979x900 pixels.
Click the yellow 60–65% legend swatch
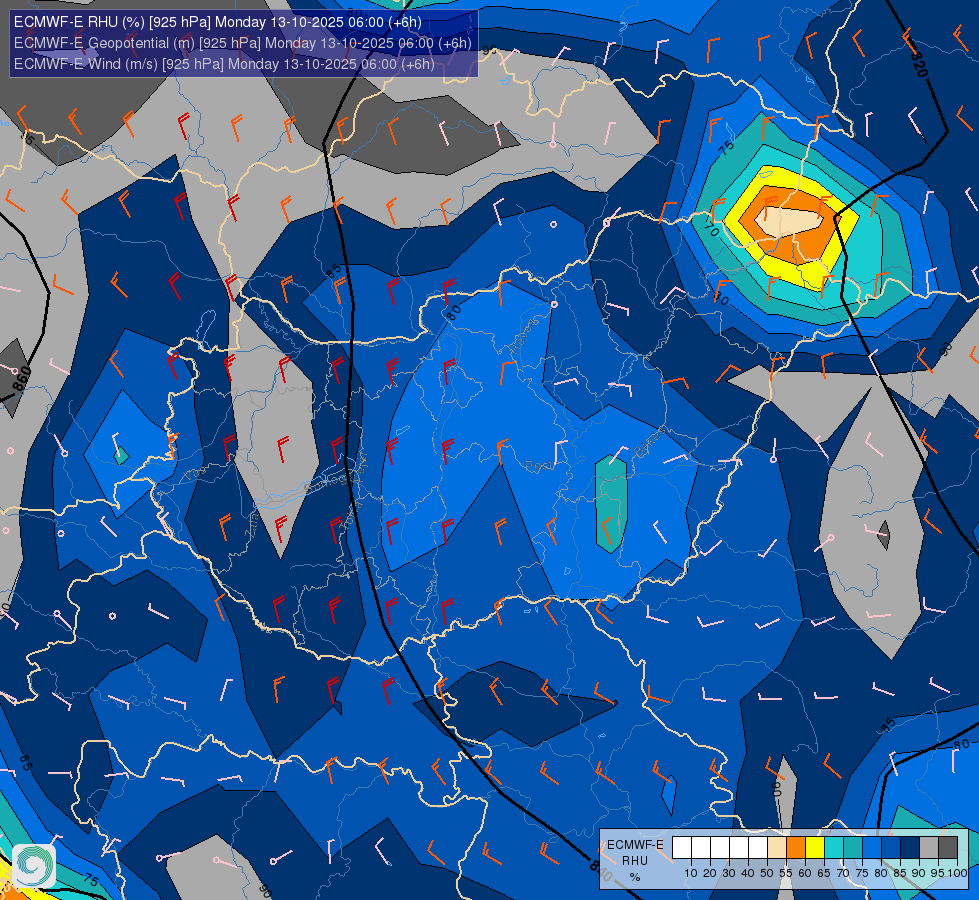(x=815, y=848)
